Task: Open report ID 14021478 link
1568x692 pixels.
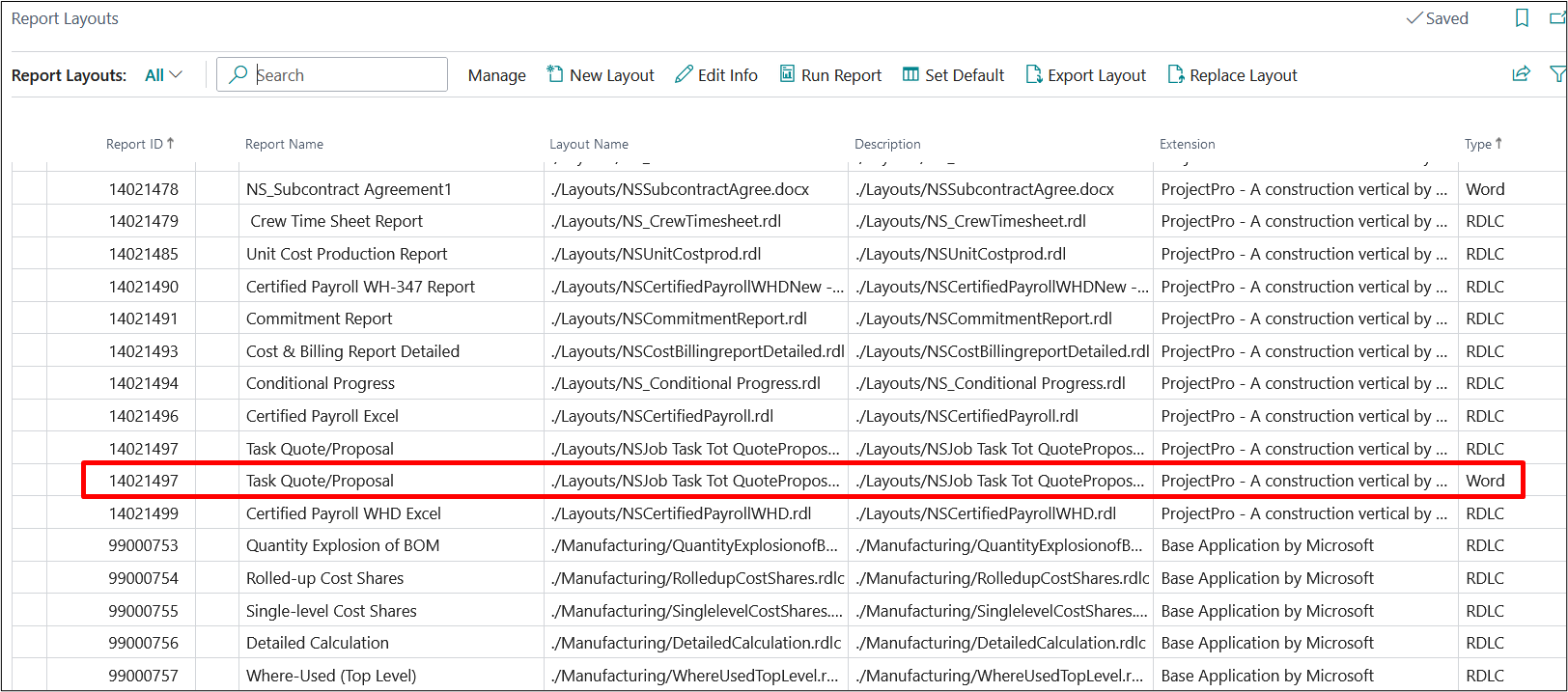Action: (143, 189)
